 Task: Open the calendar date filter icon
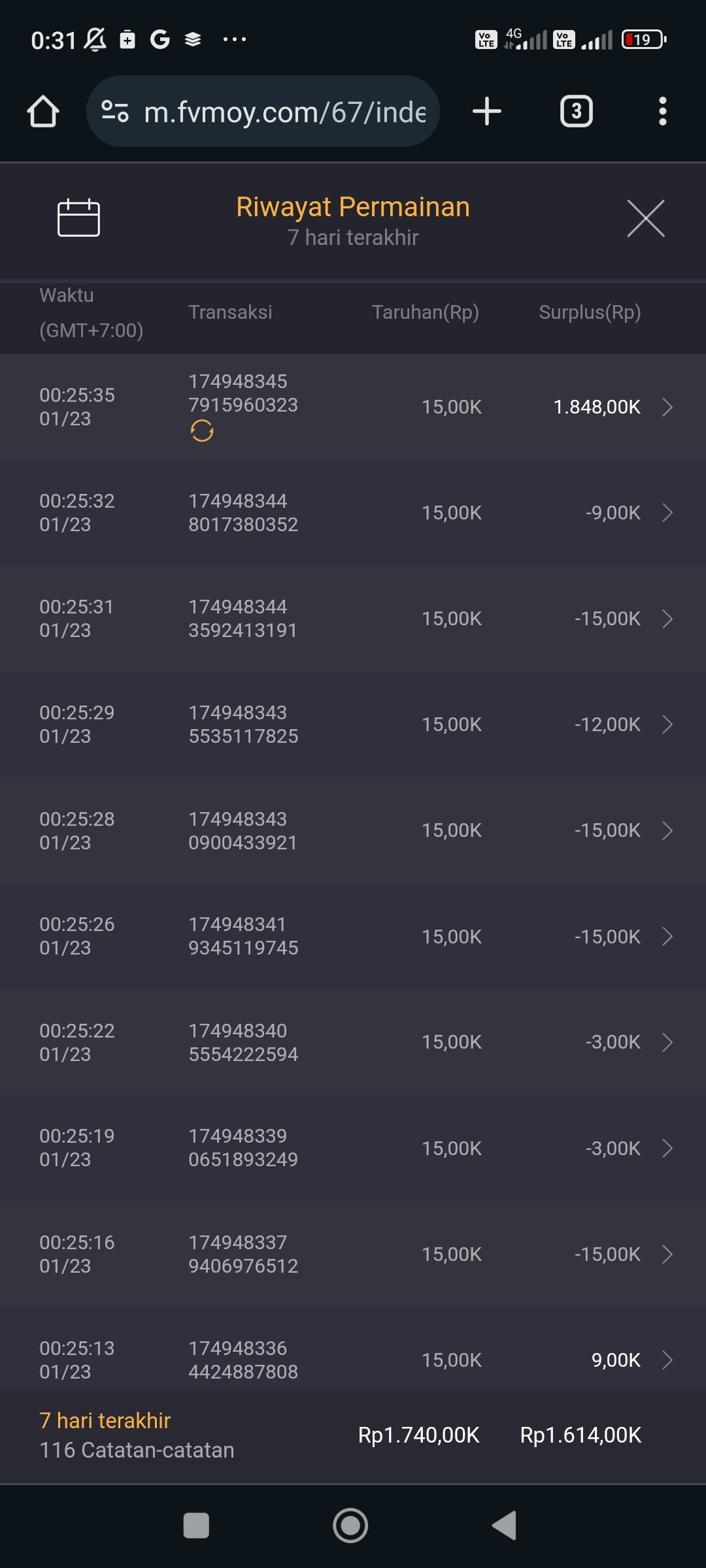point(78,218)
